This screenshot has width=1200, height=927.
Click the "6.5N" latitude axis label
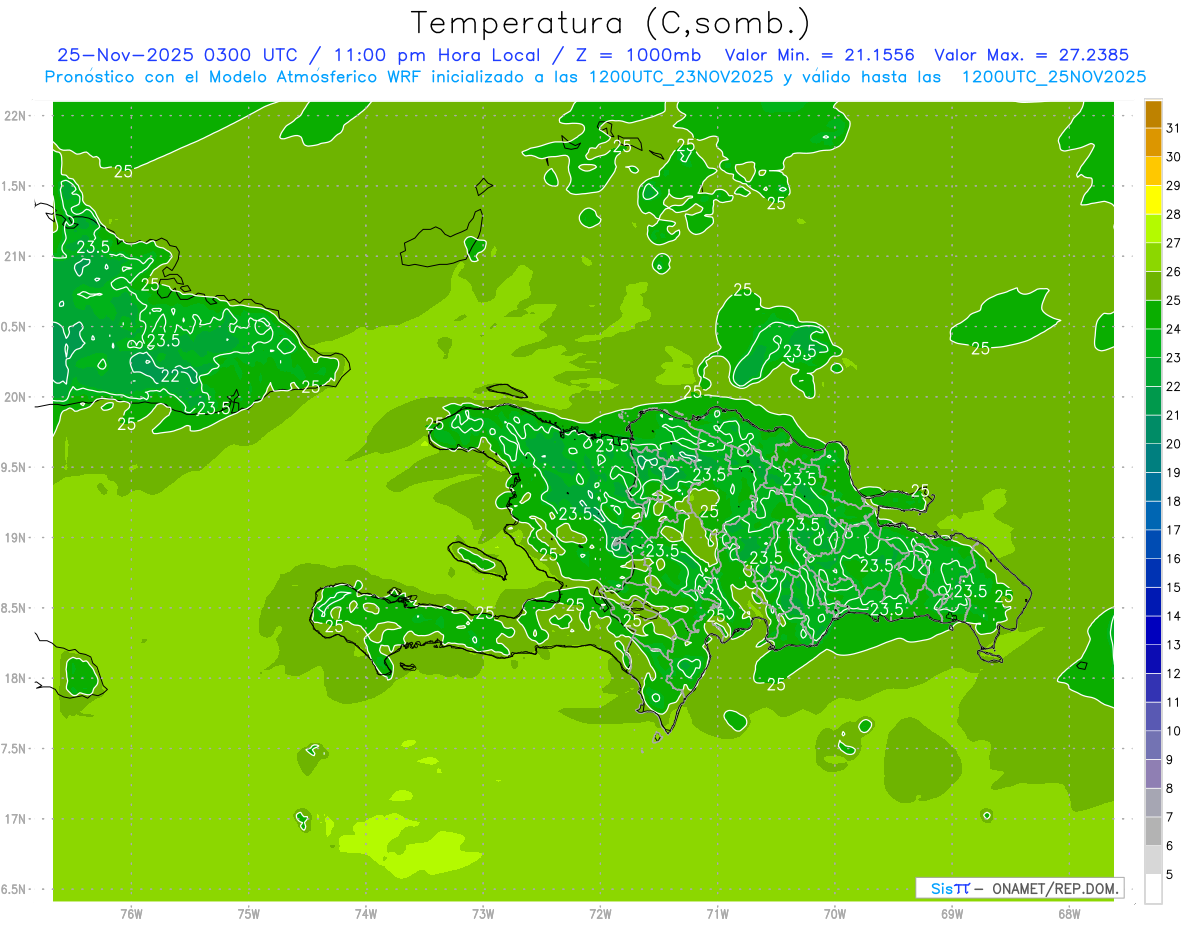tap(15, 890)
